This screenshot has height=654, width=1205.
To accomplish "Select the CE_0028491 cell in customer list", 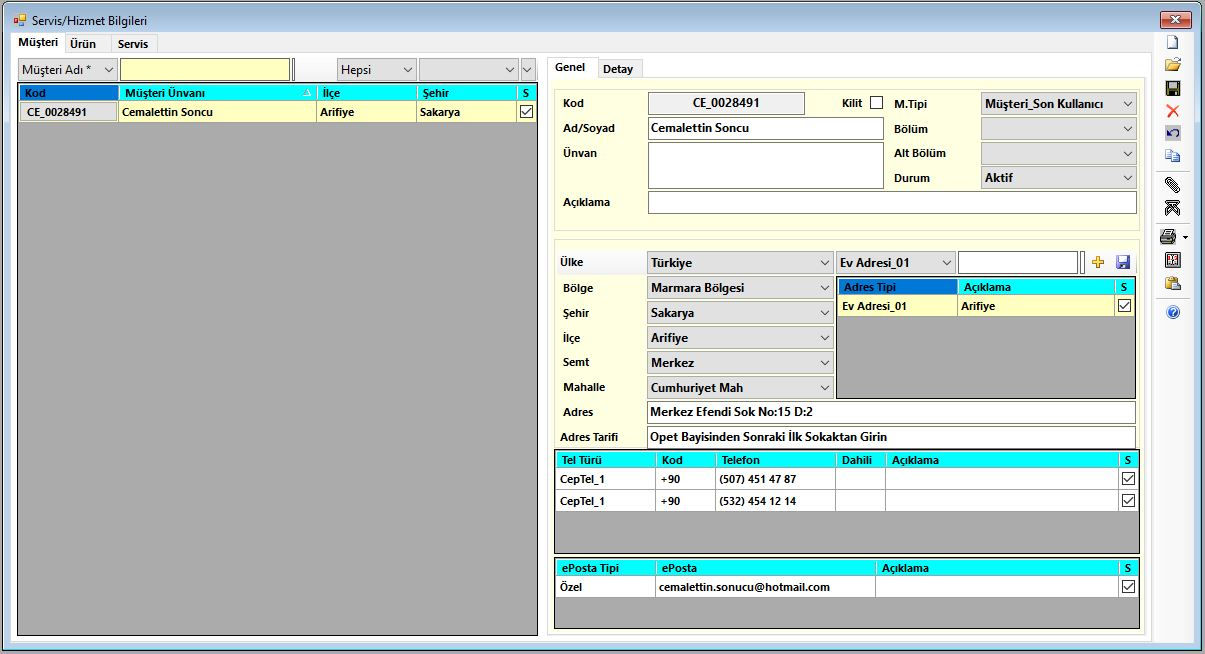I will coord(68,112).
